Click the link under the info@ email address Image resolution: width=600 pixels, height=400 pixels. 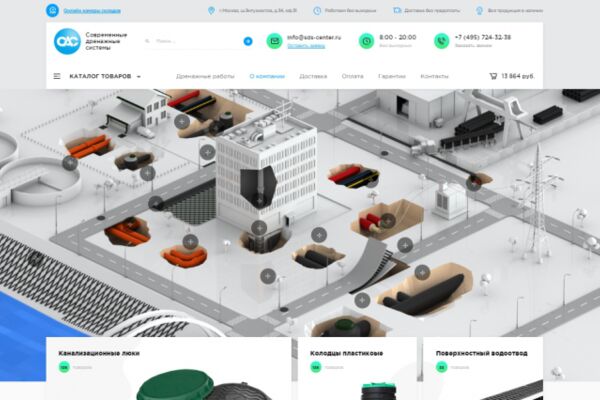click(x=306, y=46)
